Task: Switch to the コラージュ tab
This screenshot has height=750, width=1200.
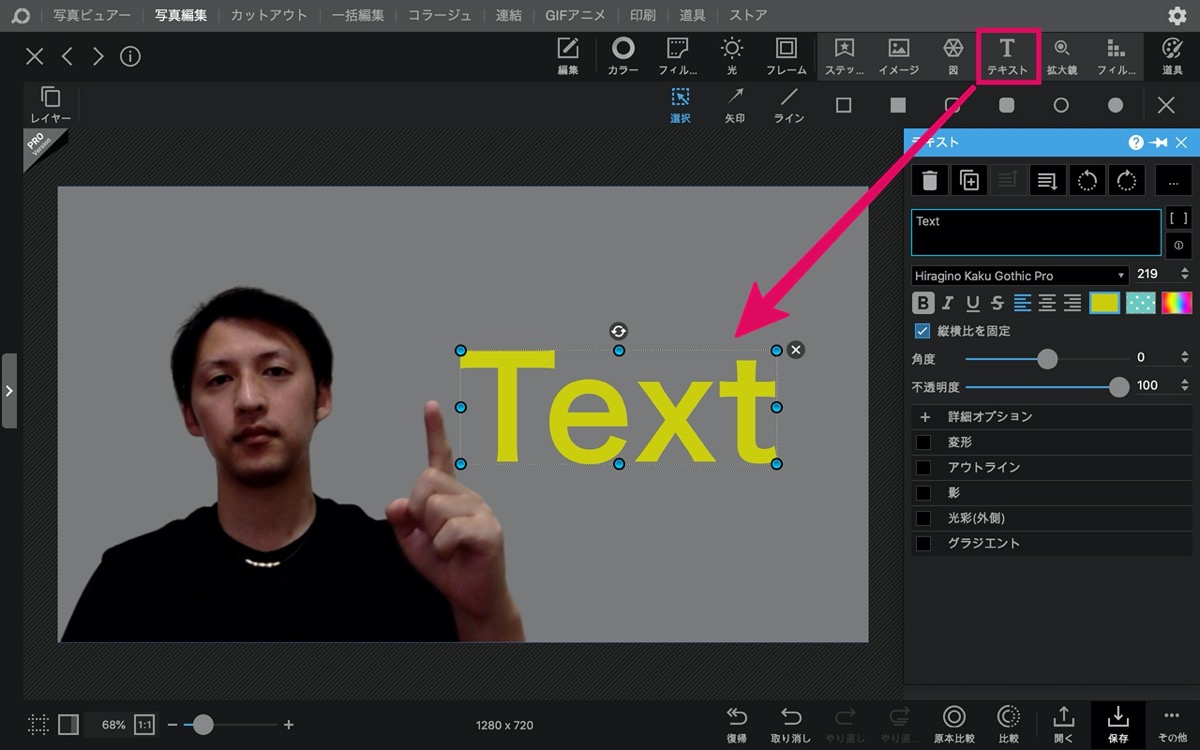Action: coord(440,15)
